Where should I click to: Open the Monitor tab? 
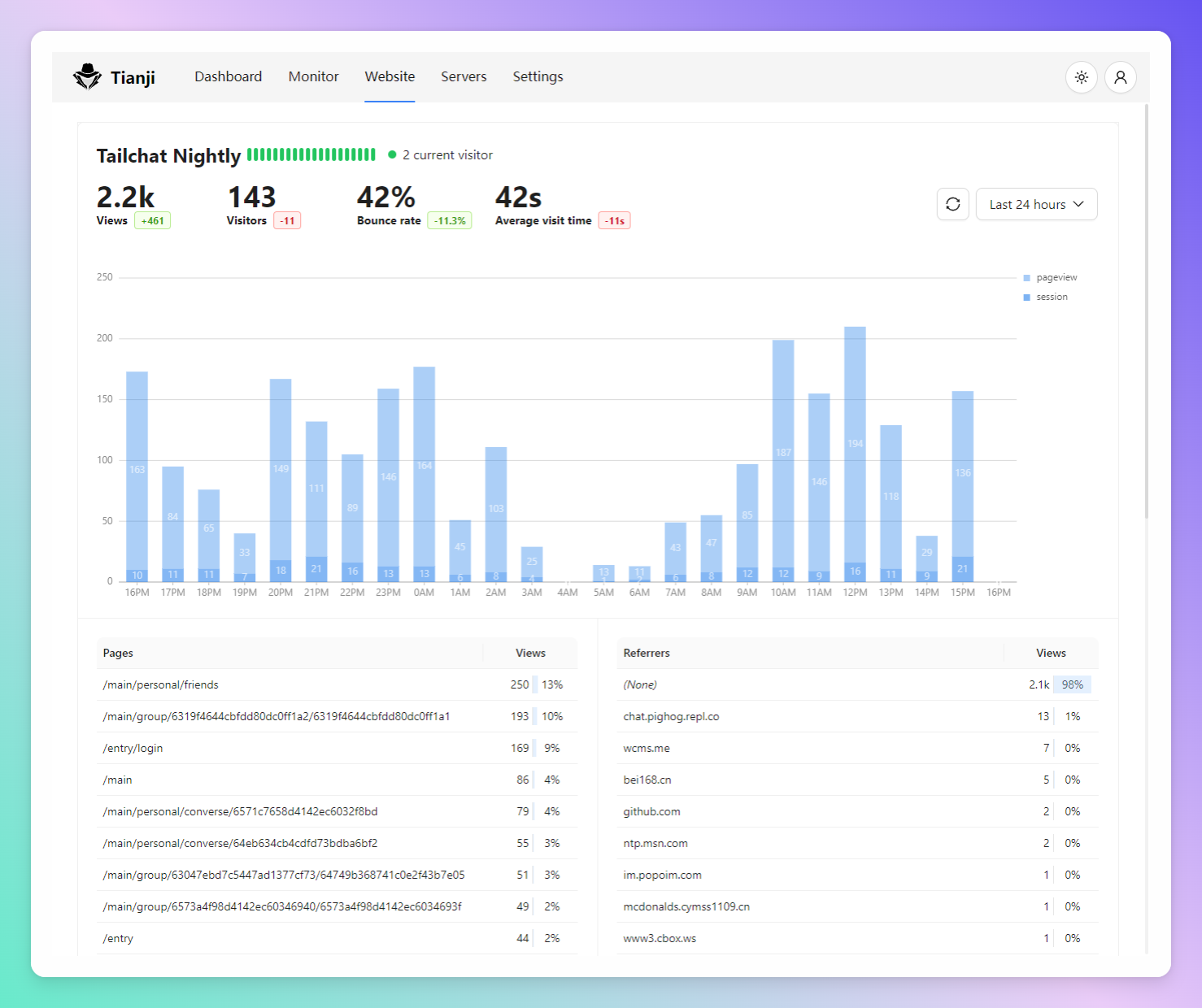coord(313,76)
